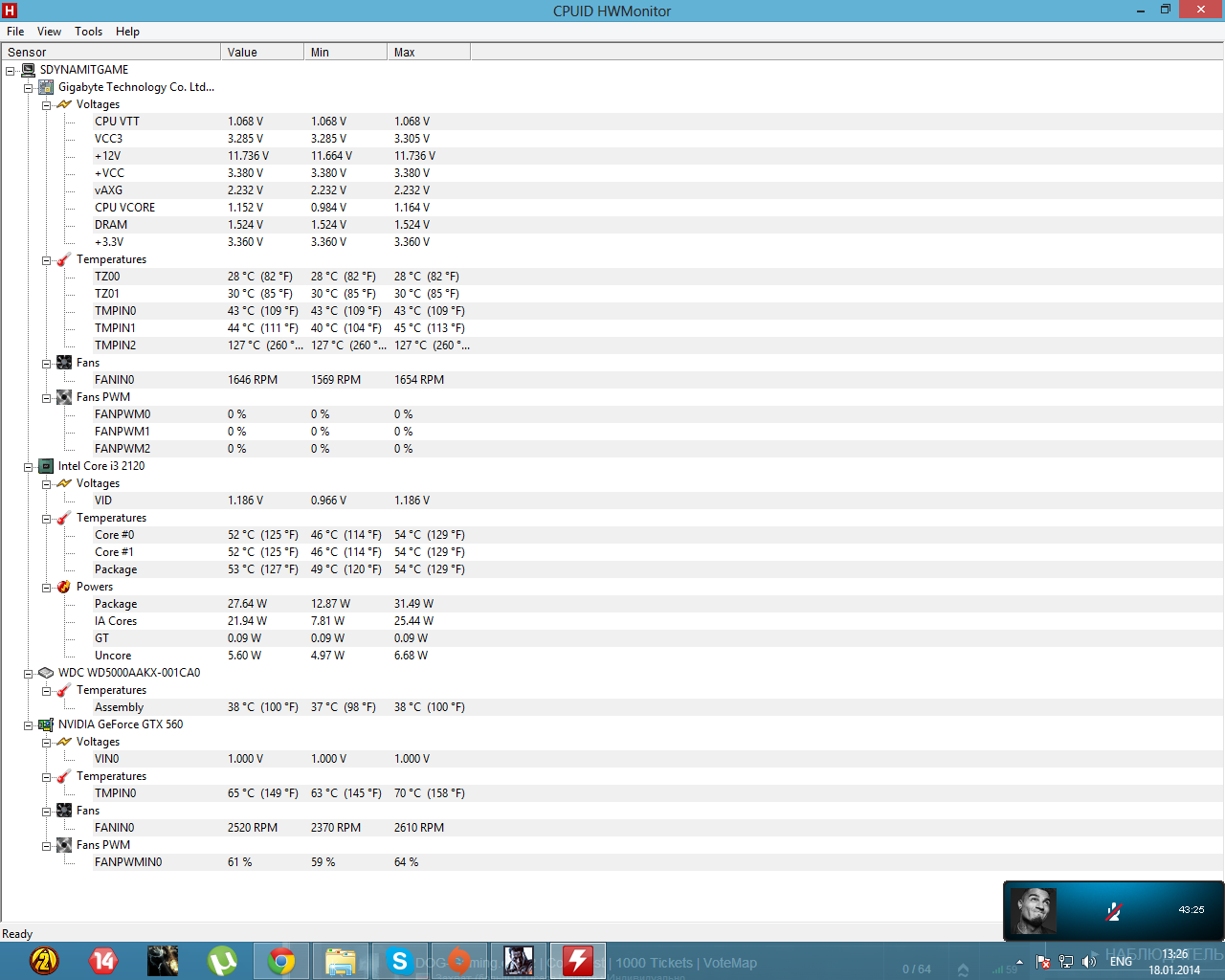Collapse Fans PWM group under Gigabyte Technology

[x=47, y=398]
